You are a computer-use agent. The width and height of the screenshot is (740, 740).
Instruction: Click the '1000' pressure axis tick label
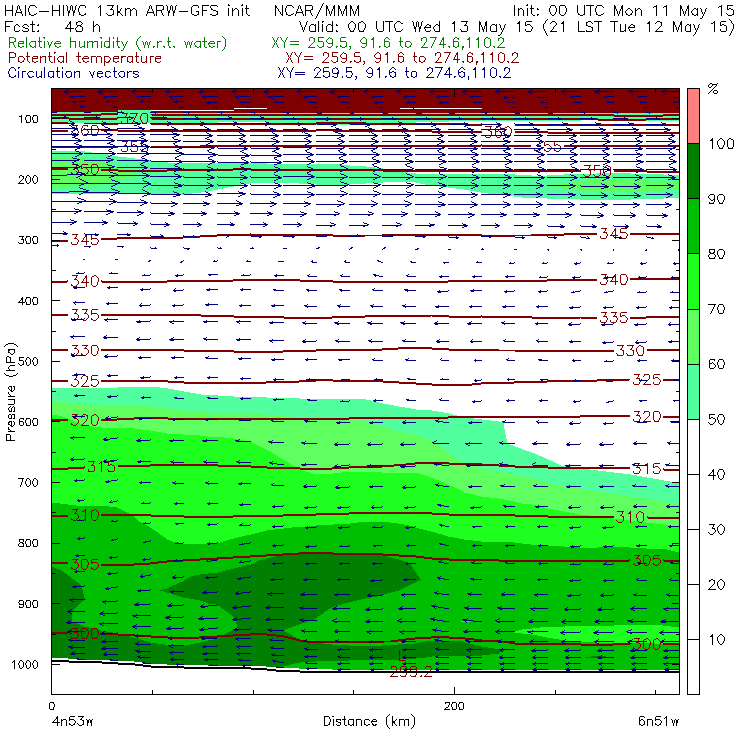[x=25, y=664]
